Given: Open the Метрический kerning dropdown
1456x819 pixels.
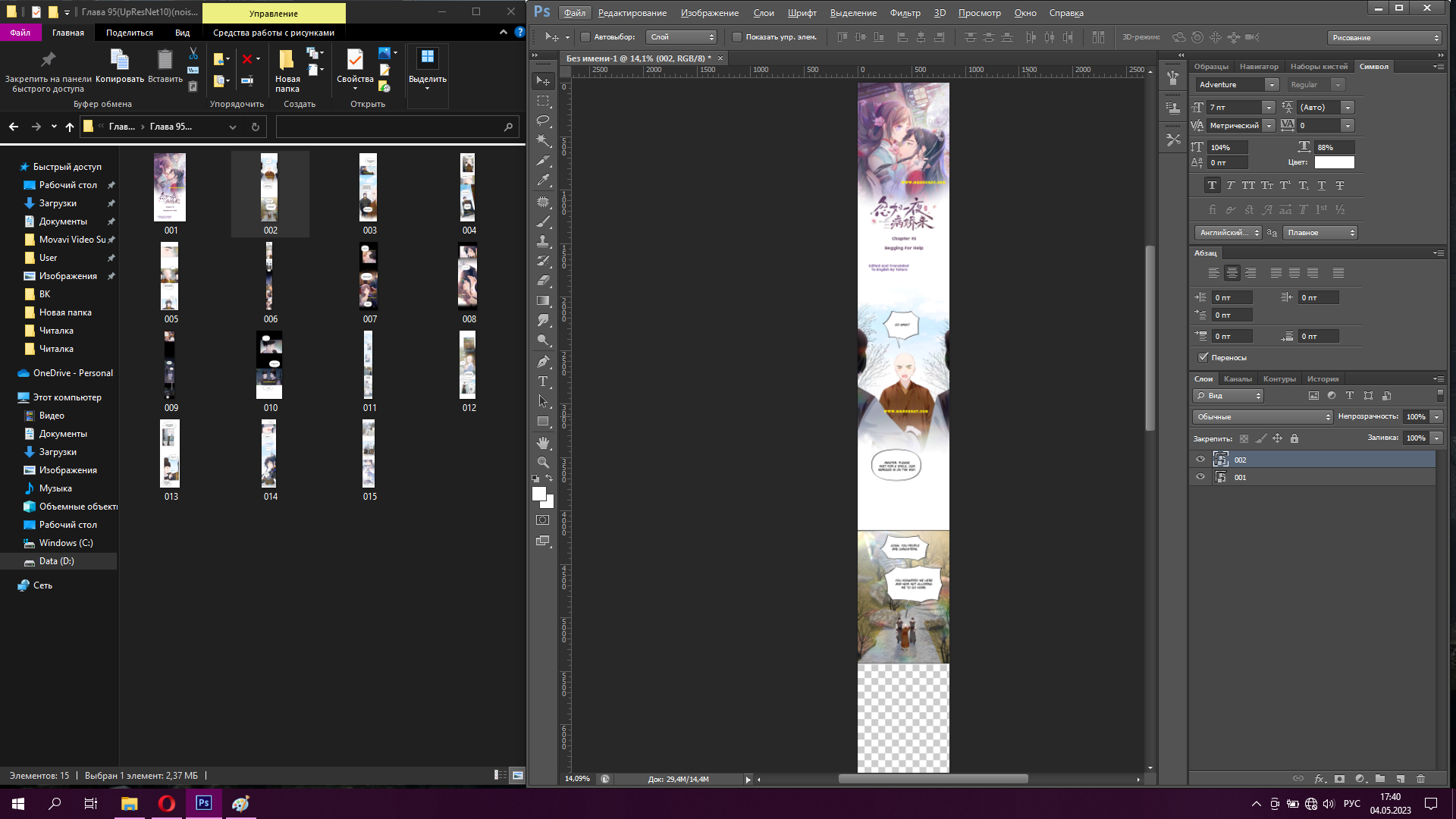Looking at the screenshot, I should tap(1268, 126).
